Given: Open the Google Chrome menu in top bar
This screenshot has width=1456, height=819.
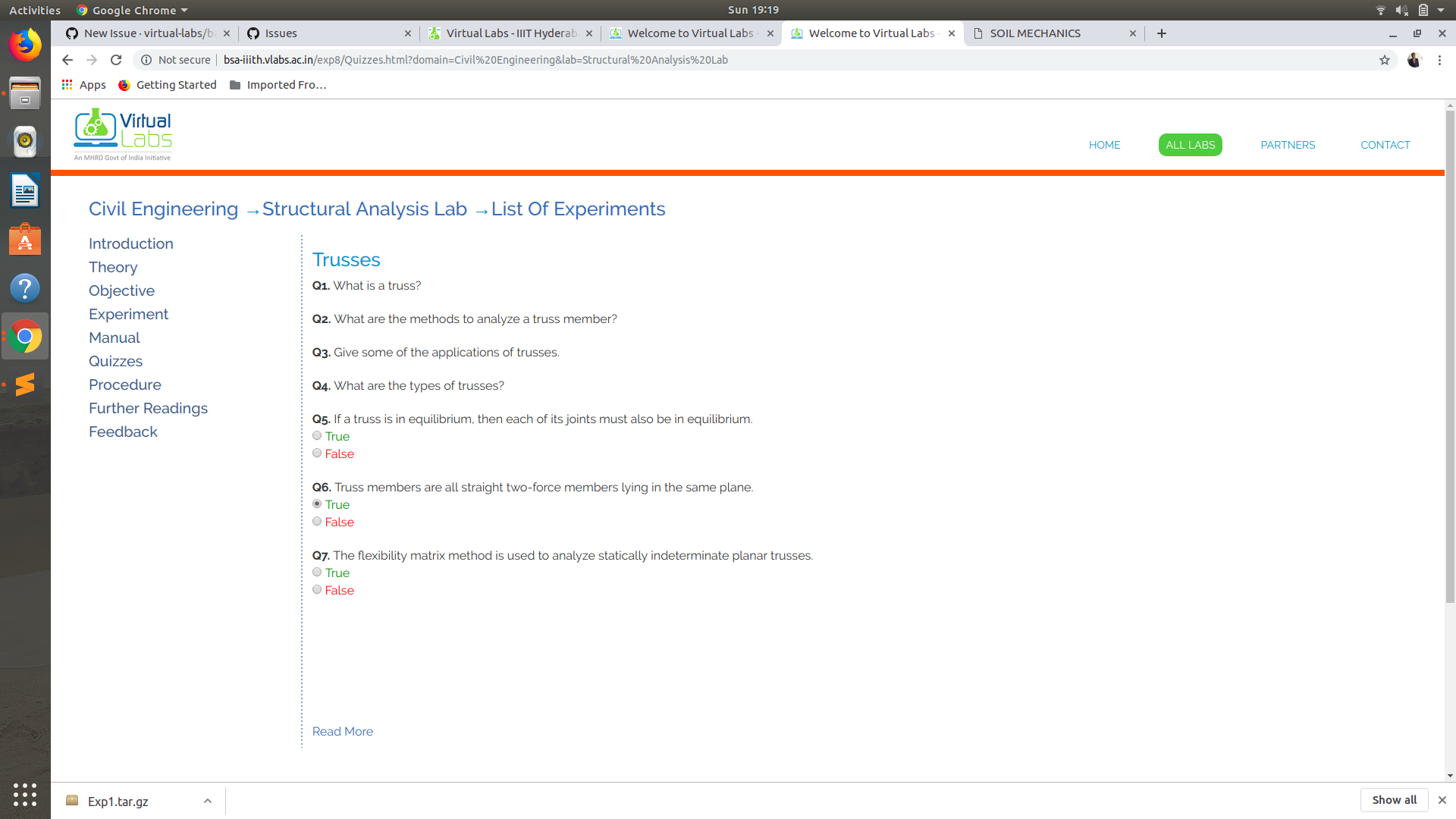Looking at the screenshot, I should click(131, 10).
